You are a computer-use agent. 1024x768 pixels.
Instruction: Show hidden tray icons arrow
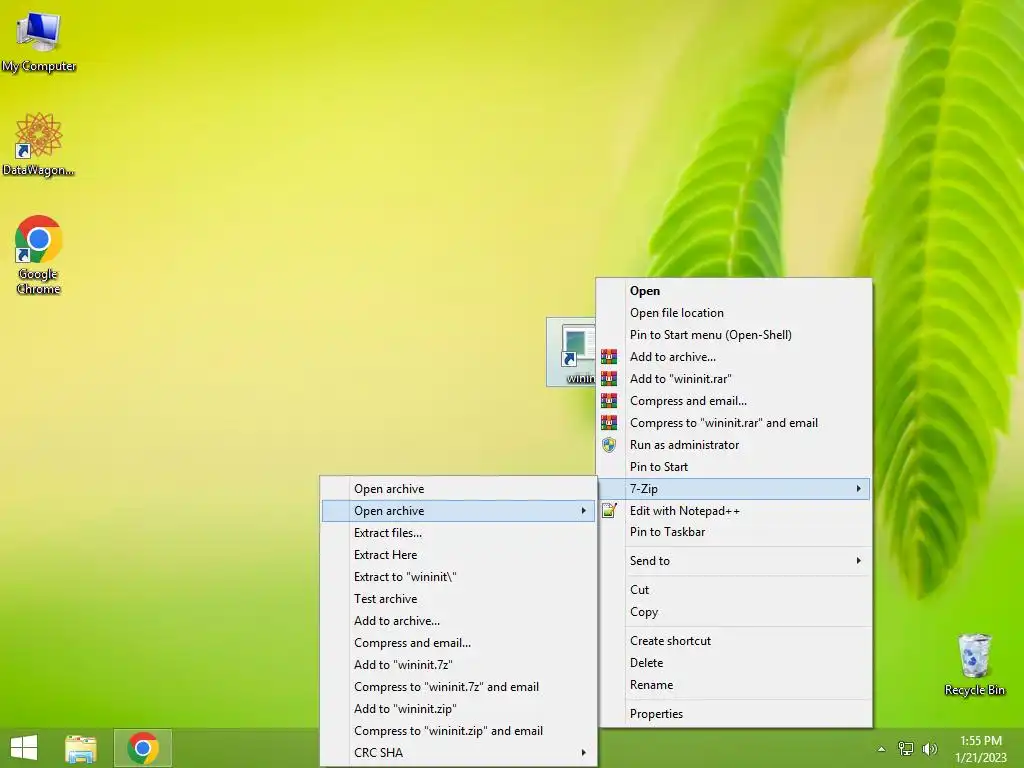coord(882,749)
